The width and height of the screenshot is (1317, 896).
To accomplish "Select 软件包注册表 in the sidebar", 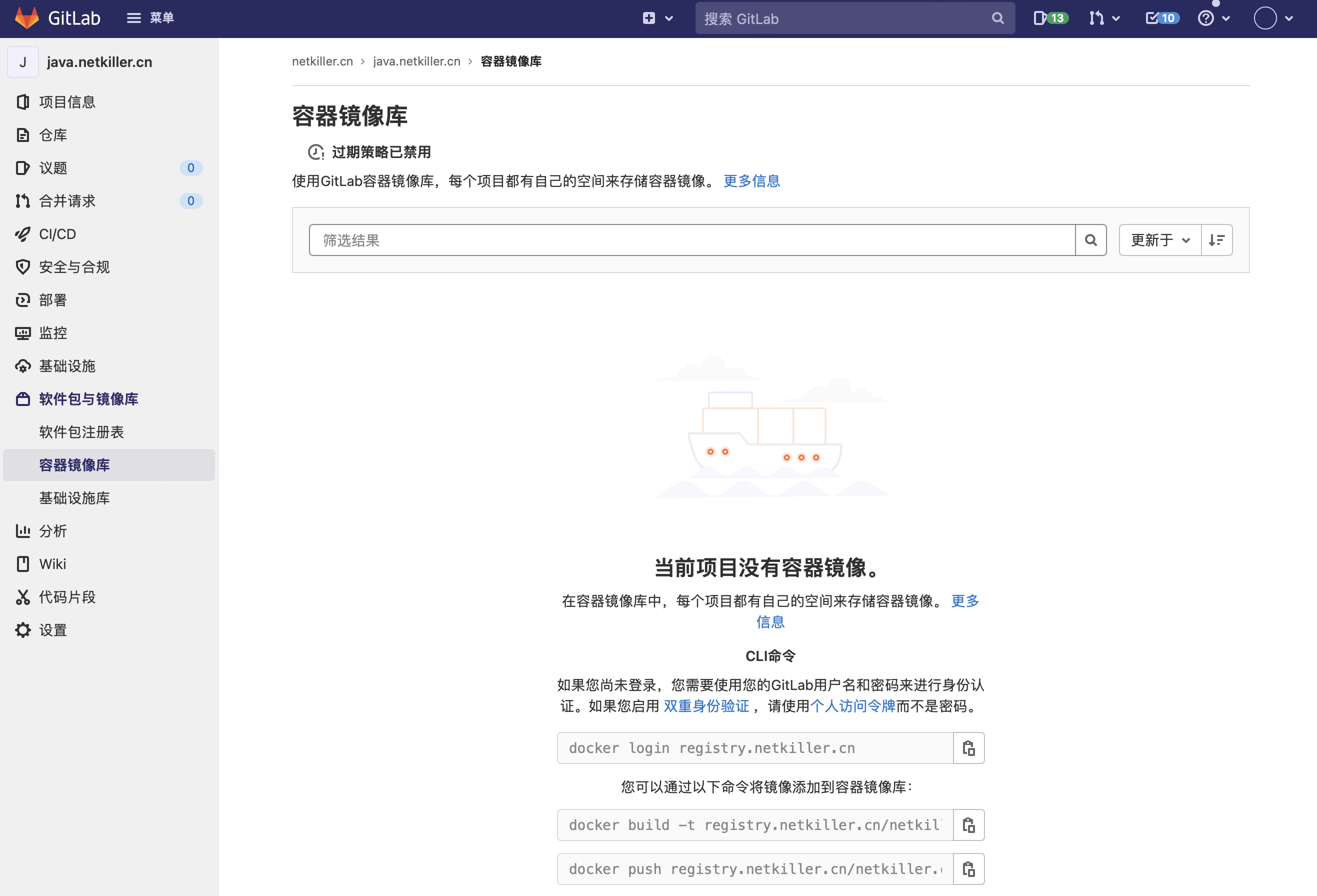I will pos(81,432).
